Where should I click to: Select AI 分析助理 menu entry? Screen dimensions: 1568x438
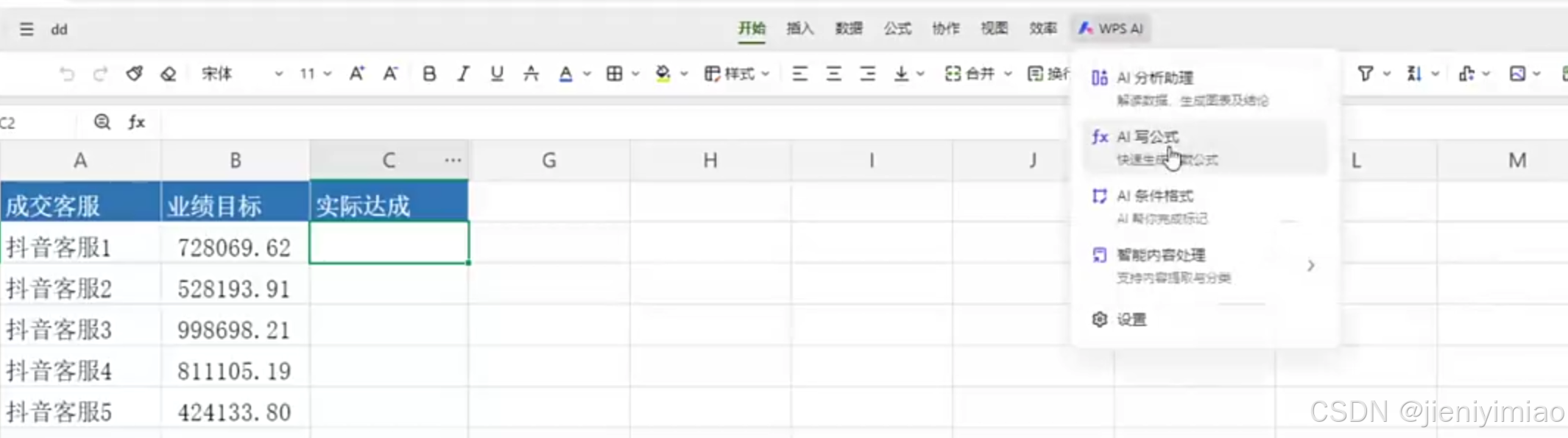1205,88
